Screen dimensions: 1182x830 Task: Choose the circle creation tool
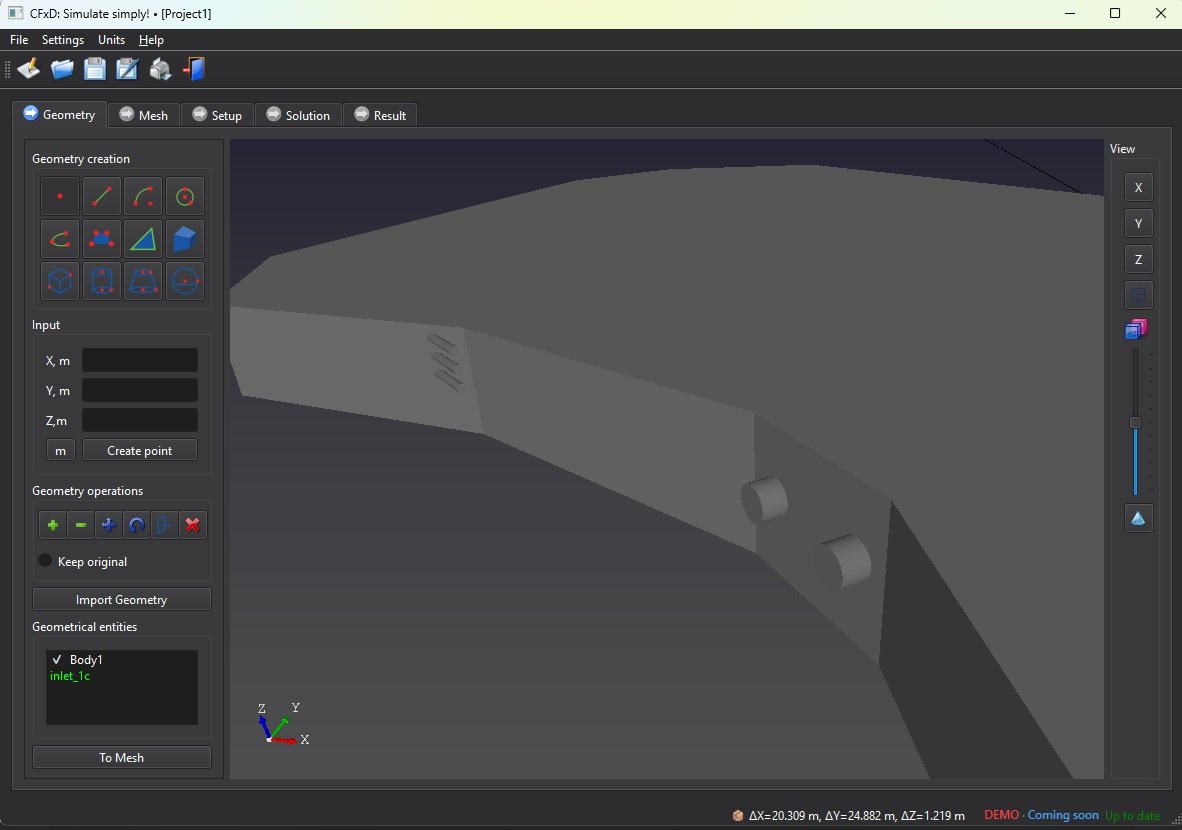tap(185, 196)
